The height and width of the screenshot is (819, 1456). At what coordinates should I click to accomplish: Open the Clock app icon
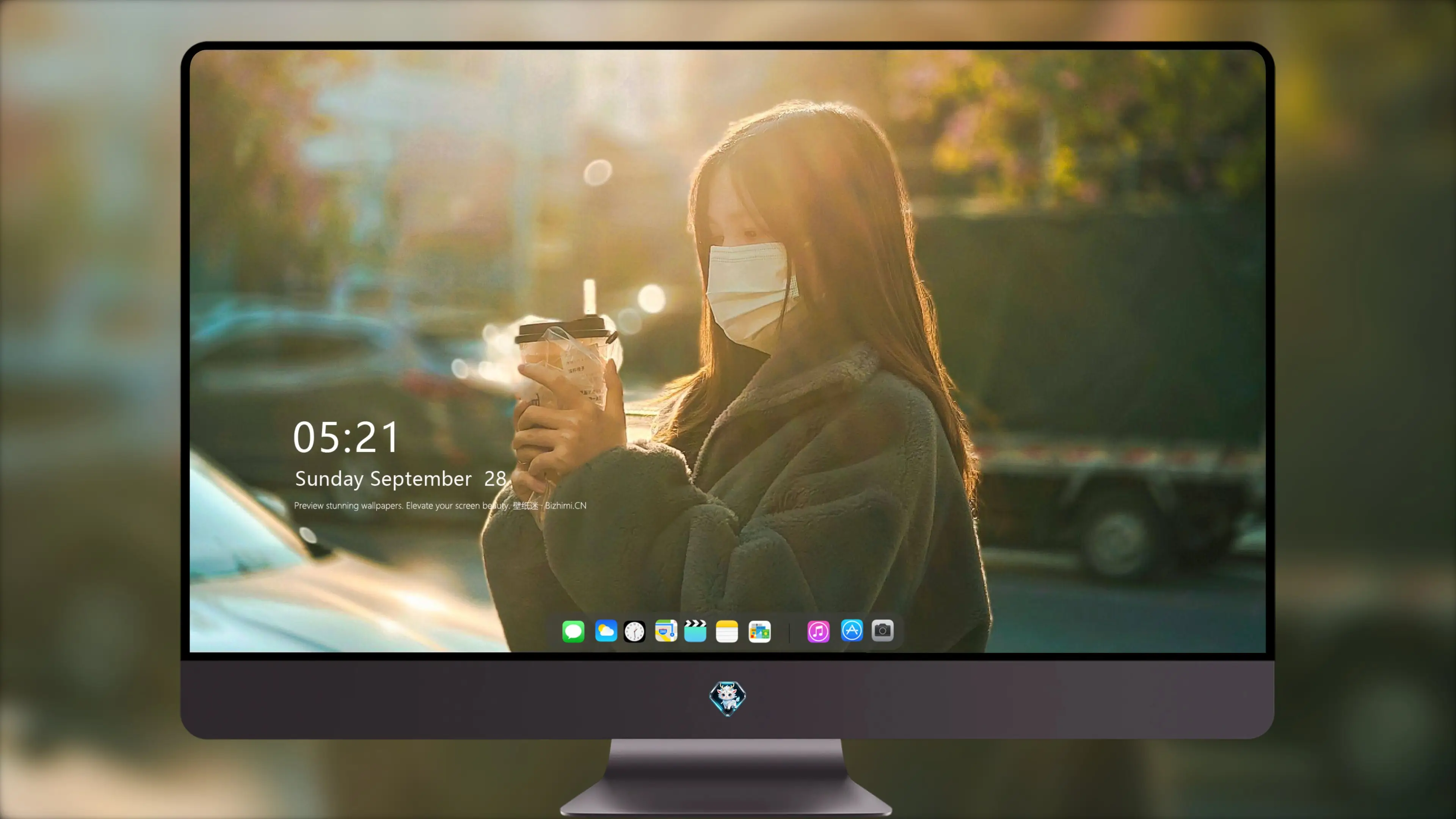pyautogui.click(x=634, y=631)
